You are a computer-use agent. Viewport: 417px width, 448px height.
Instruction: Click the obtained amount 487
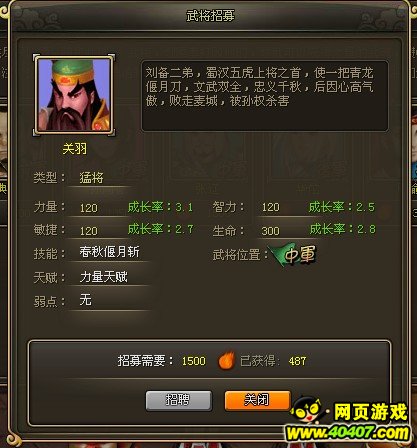click(297, 361)
